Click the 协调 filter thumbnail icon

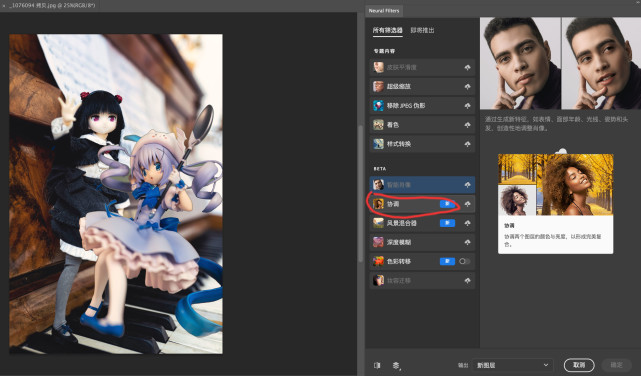click(x=378, y=204)
